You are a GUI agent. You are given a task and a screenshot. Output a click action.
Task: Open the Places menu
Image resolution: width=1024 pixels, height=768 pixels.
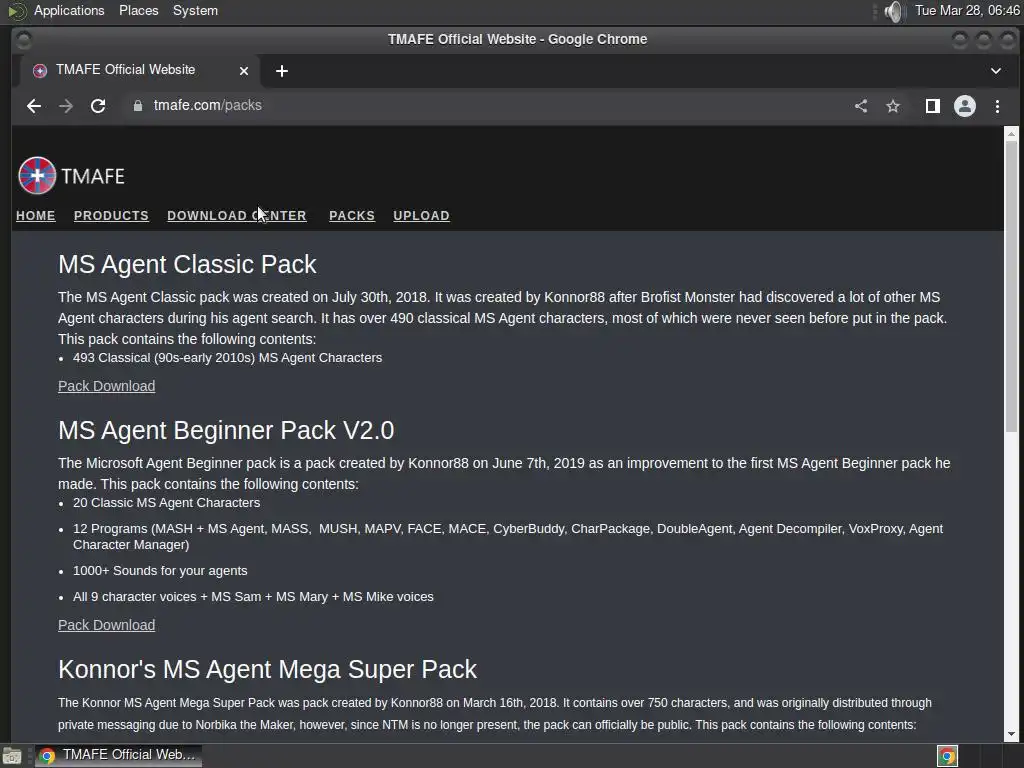click(138, 11)
